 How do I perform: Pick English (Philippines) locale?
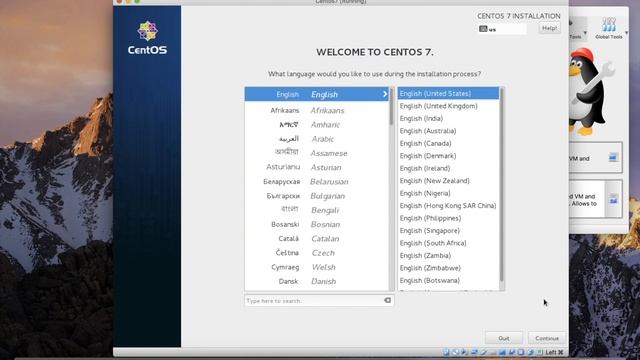(x=449, y=218)
